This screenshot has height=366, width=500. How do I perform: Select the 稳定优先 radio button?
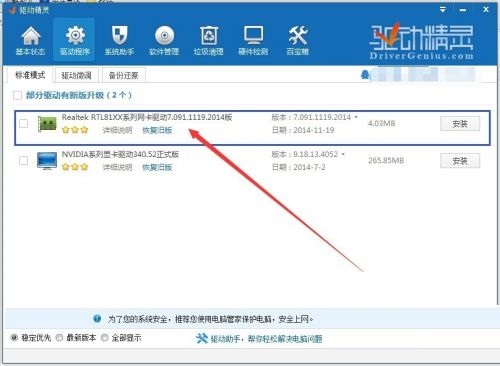coord(14,338)
